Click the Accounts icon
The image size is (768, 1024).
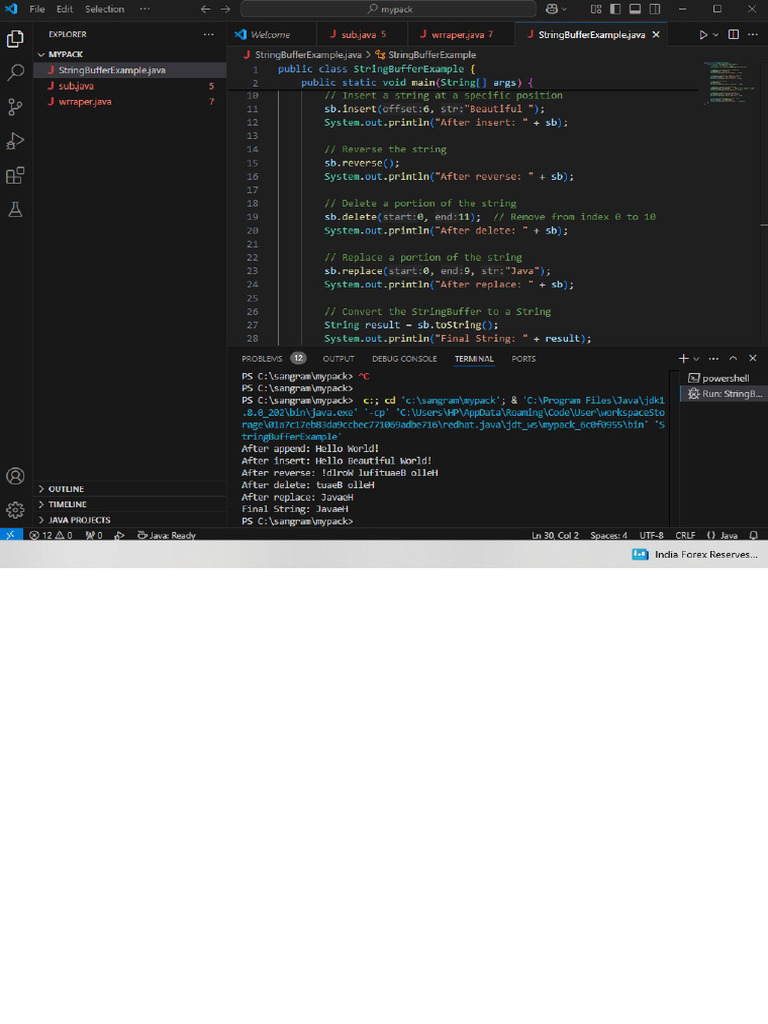click(x=15, y=476)
